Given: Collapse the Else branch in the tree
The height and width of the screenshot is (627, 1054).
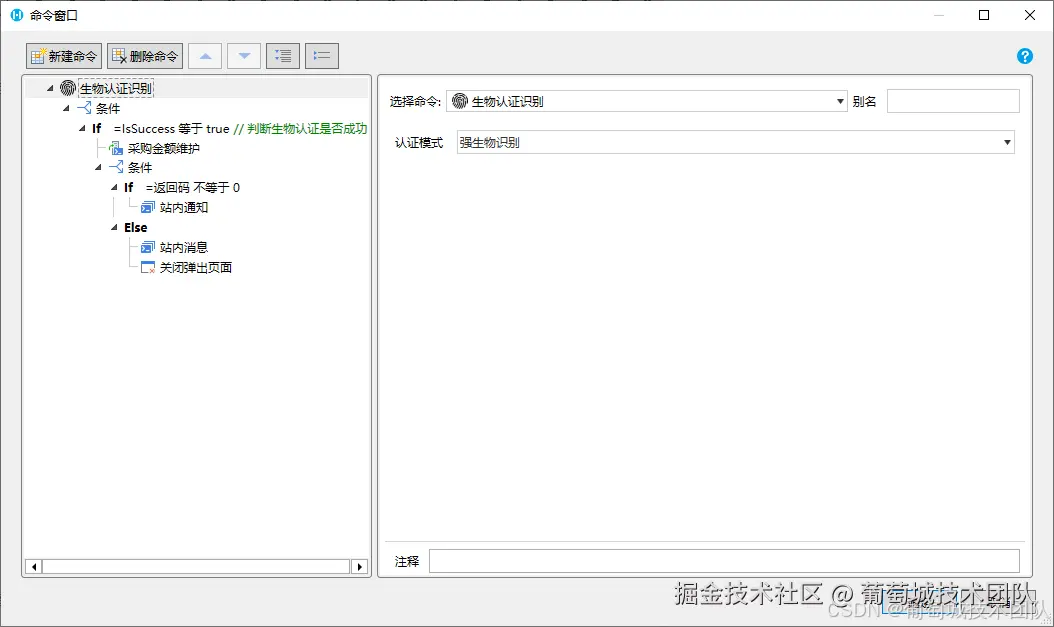Looking at the screenshot, I should coord(113,227).
